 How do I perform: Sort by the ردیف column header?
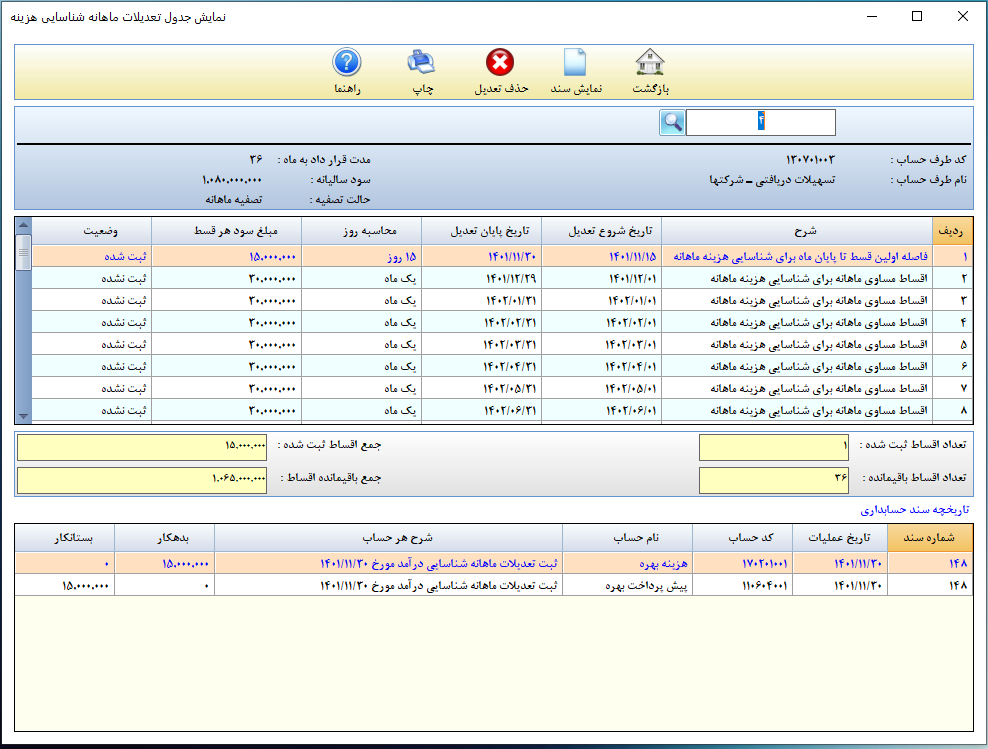(950, 230)
